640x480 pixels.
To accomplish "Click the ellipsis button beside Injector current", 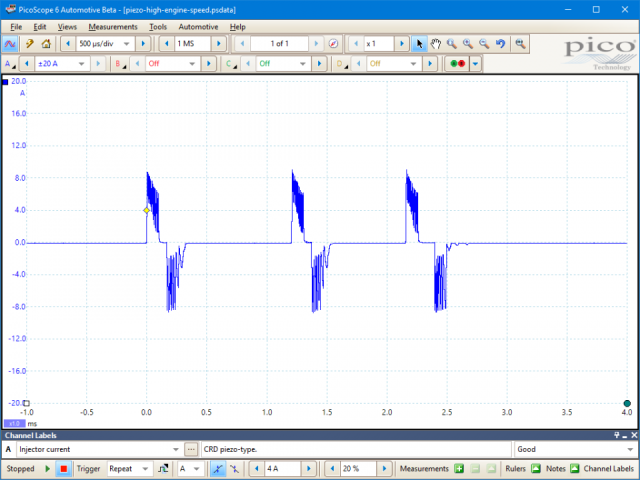I will click(191, 449).
